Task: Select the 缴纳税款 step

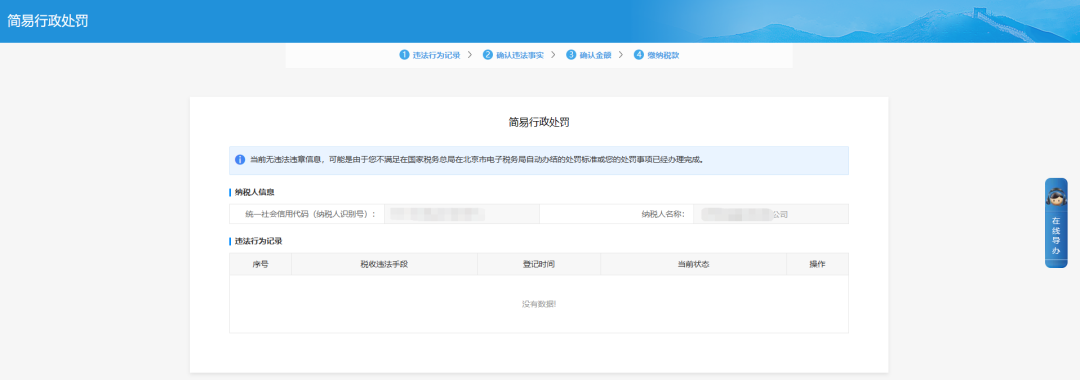Action: click(663, 55)
